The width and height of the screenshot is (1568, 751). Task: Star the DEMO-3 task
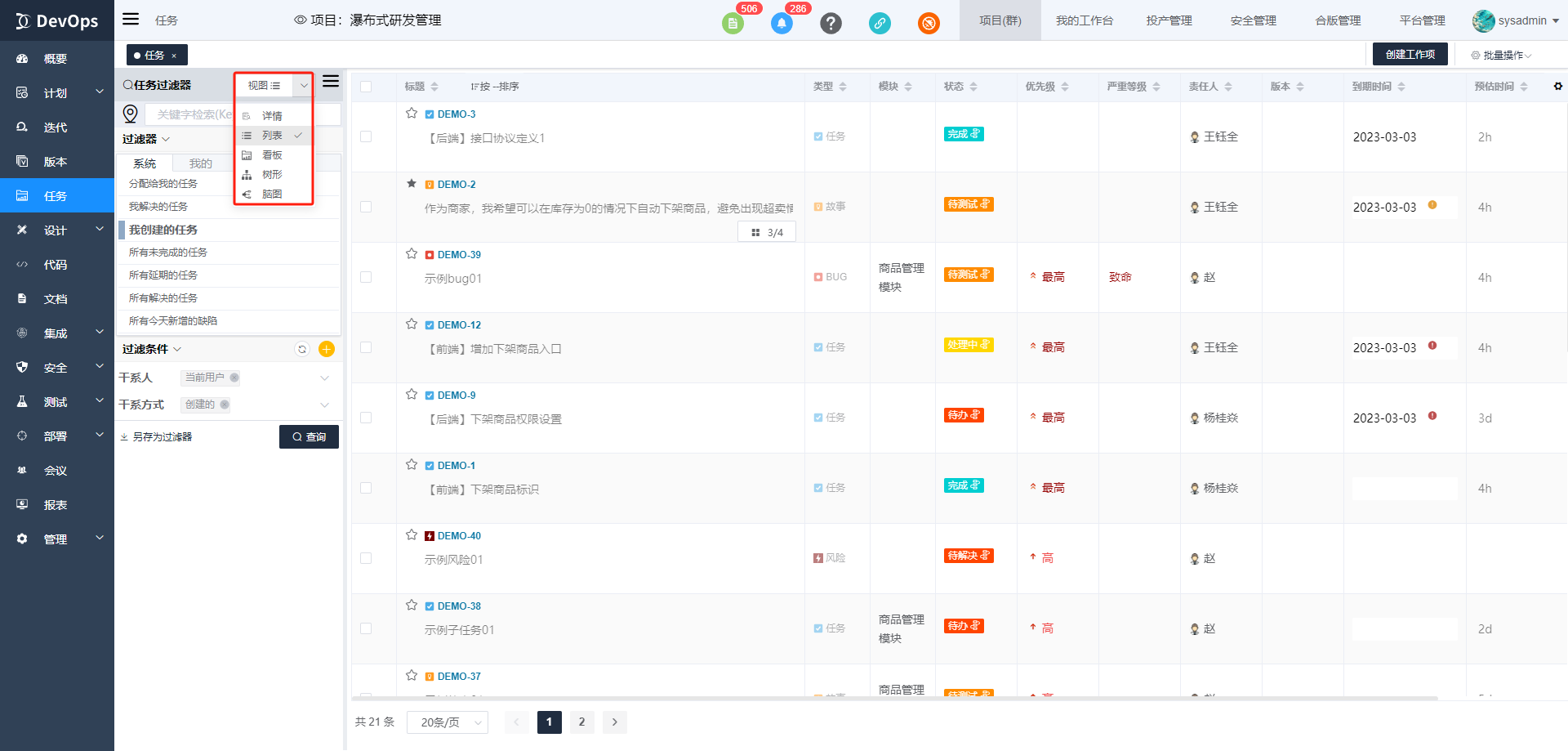coord(412,114)
